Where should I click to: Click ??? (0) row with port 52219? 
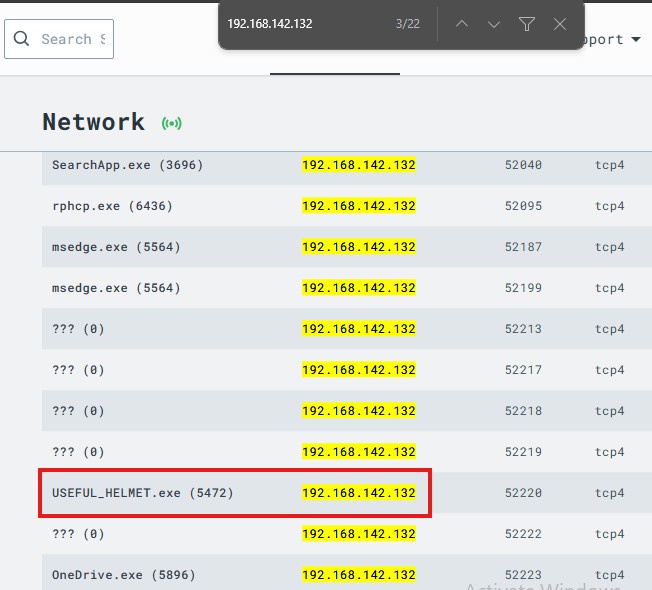(x=347, y=452)
